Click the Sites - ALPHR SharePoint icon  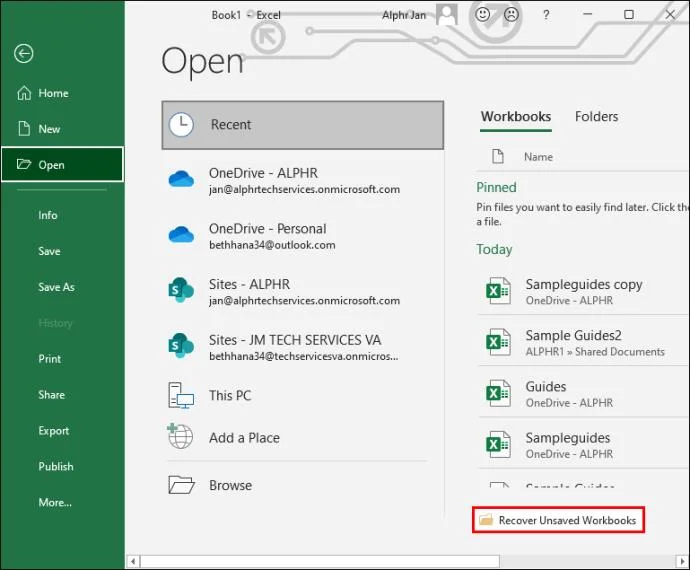click(181, 290)
